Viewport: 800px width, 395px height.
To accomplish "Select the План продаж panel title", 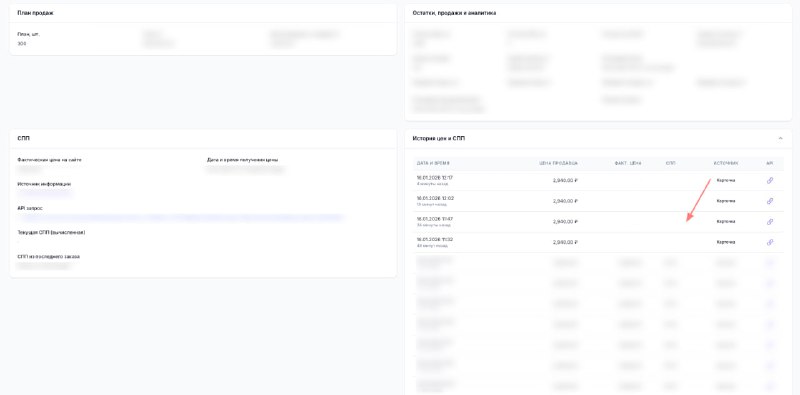I will pyautogui.click(x=35, y=13).
